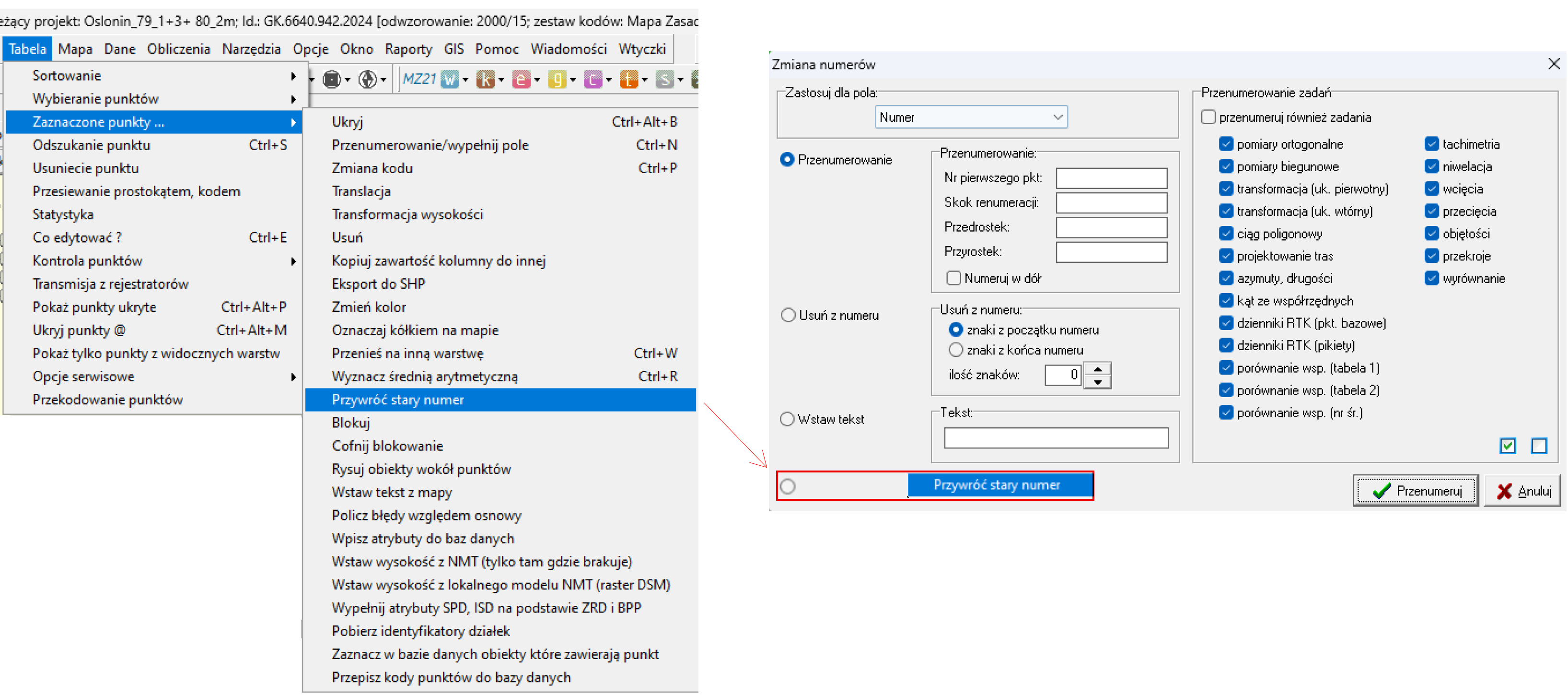Select the 'Przywróć stary numer' radio button
Screen dimensions: 1568x695
[x=788, y=486]
